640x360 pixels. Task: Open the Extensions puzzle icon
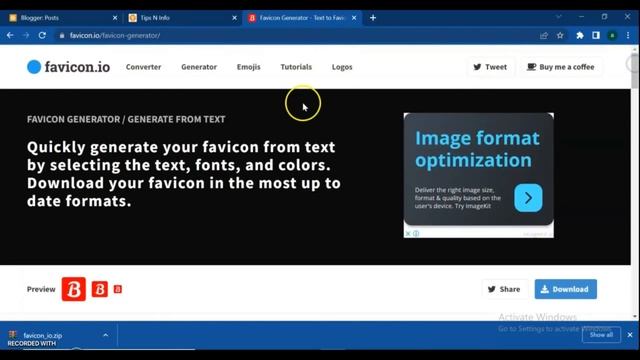pyautogui.click(x=580, y=36)
